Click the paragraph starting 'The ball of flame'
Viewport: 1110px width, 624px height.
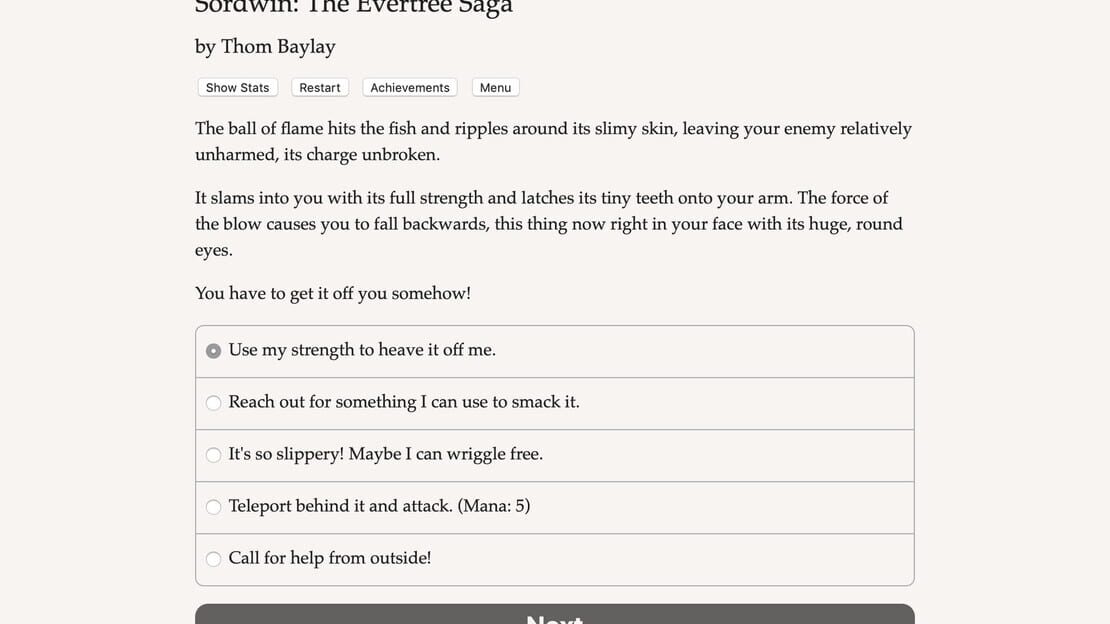pos(554,142)
